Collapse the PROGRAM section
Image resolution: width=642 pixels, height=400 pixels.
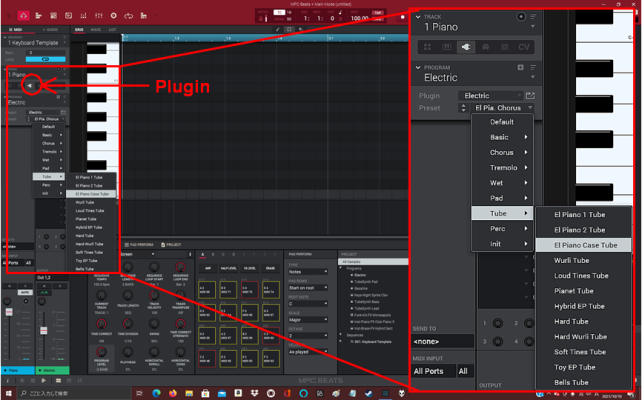419,68
